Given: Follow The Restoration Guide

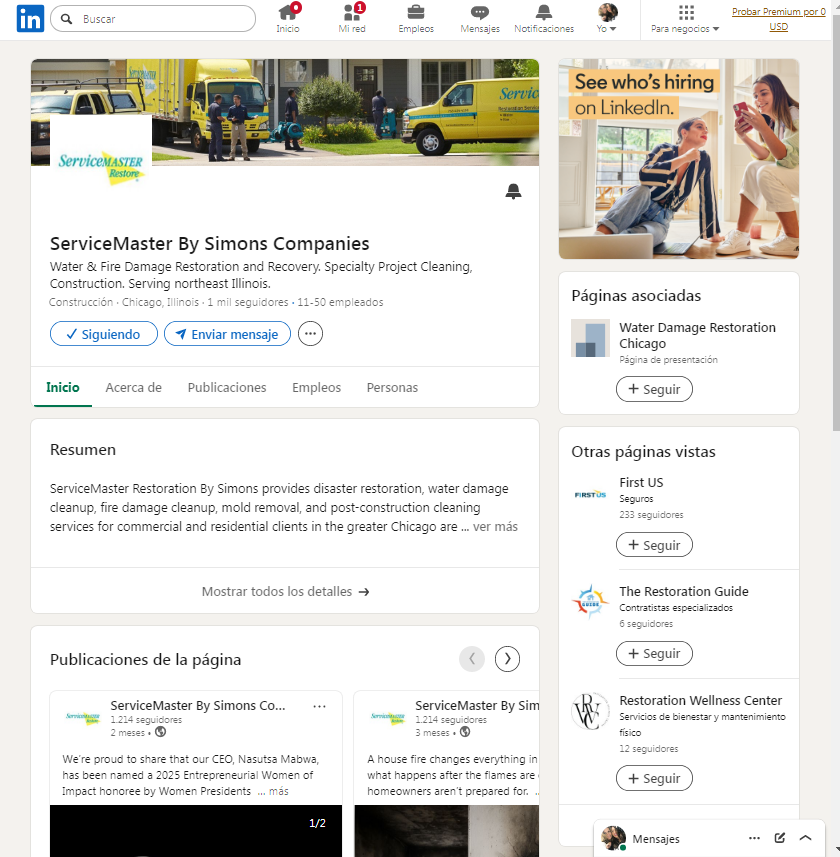Looking at the screenshot, I should (654, 653).
